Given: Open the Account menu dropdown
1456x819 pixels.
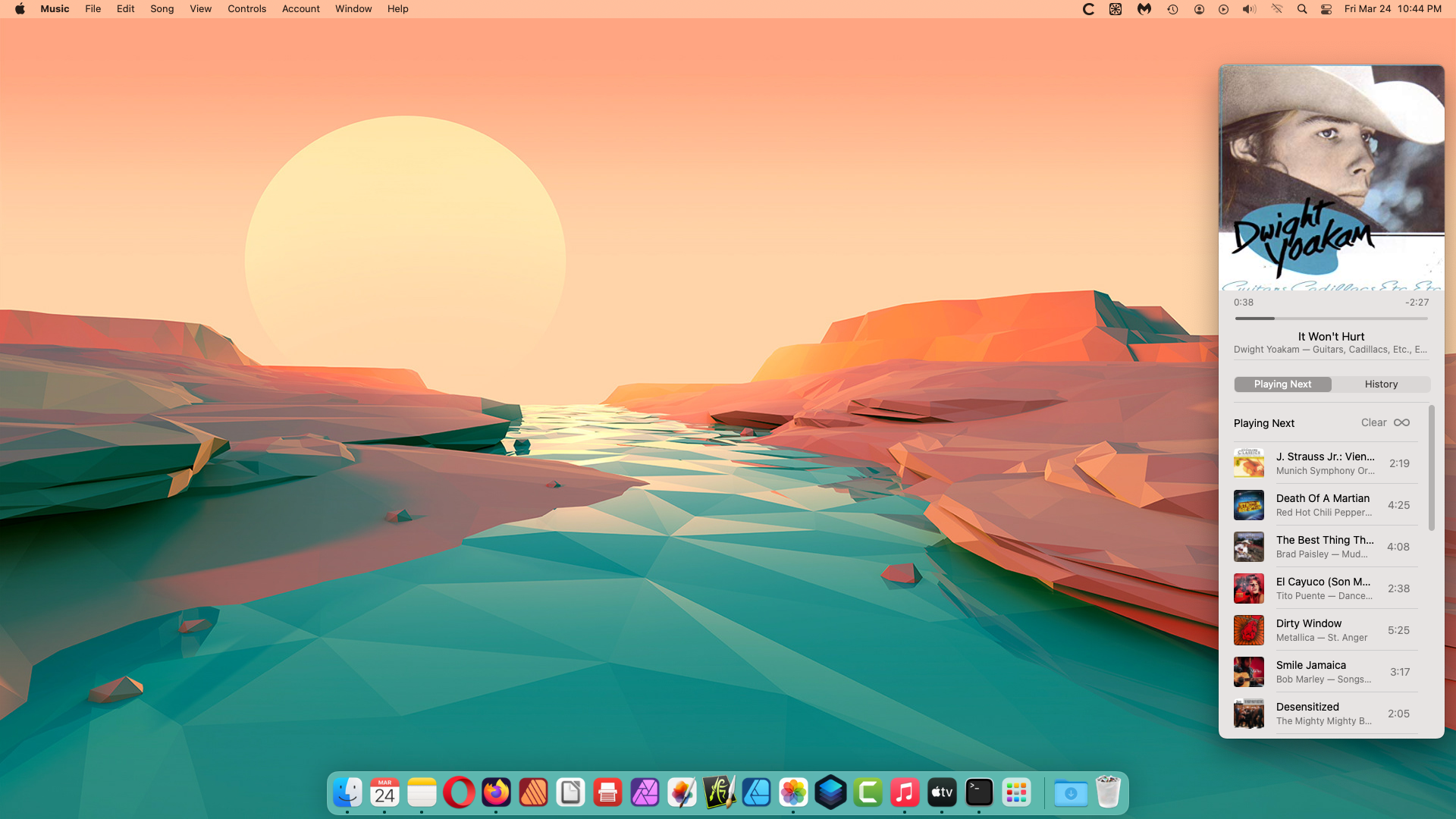Looking at the screenshot, I should click(x=300, y=9).
